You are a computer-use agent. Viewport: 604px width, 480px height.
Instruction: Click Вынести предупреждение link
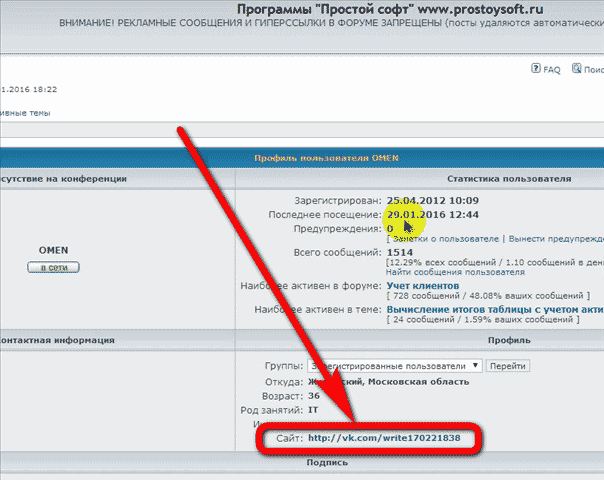click(555, 239)
